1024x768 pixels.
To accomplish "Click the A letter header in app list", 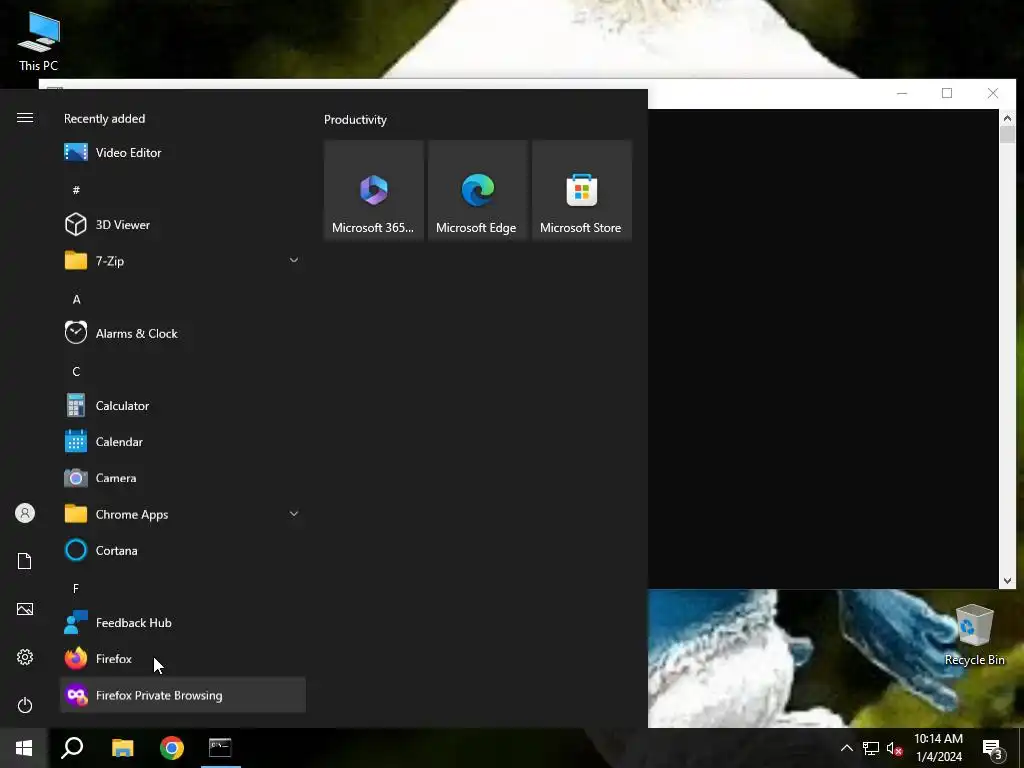I will pos(76,300).
